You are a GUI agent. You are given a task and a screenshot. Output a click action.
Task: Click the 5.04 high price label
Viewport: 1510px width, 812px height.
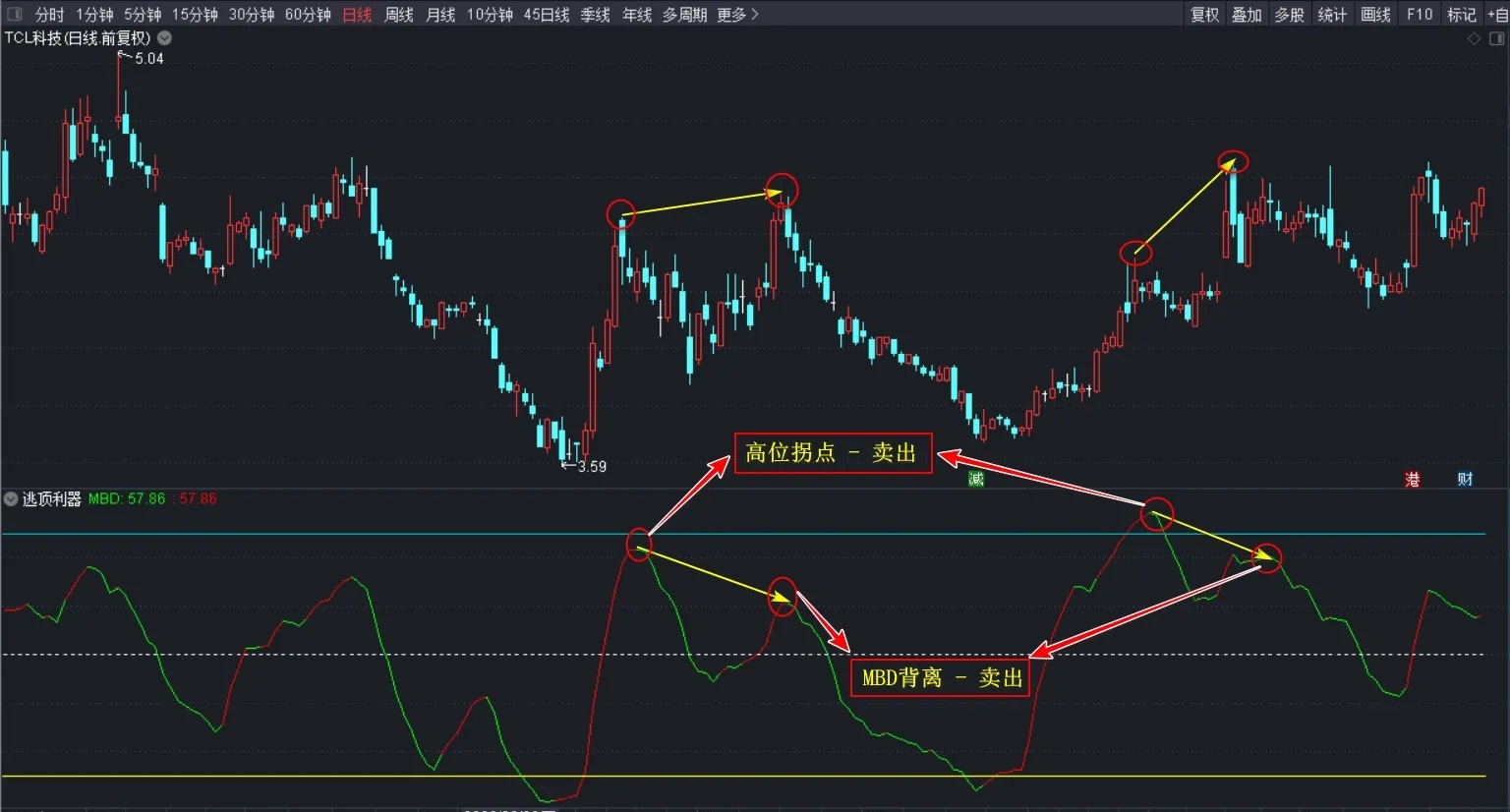click(149, 59)
